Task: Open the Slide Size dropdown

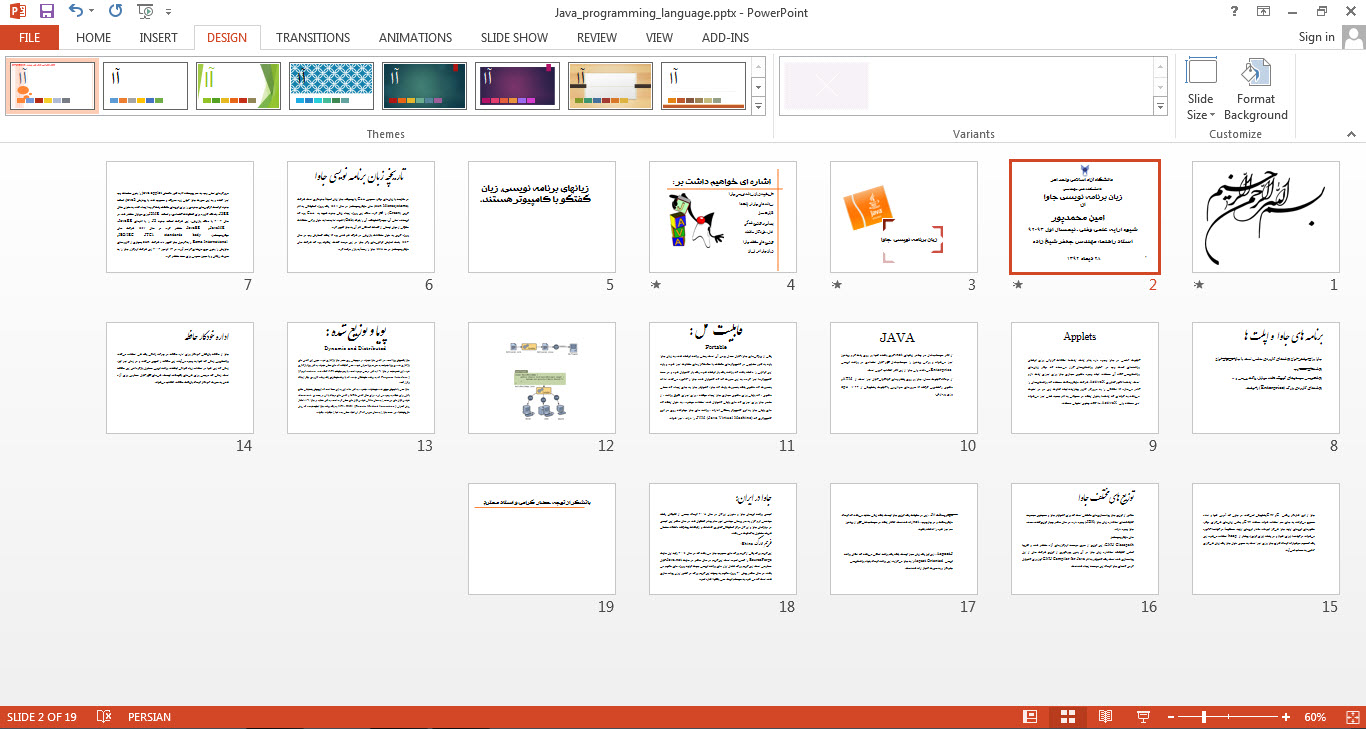Action: coord(1200,90)
